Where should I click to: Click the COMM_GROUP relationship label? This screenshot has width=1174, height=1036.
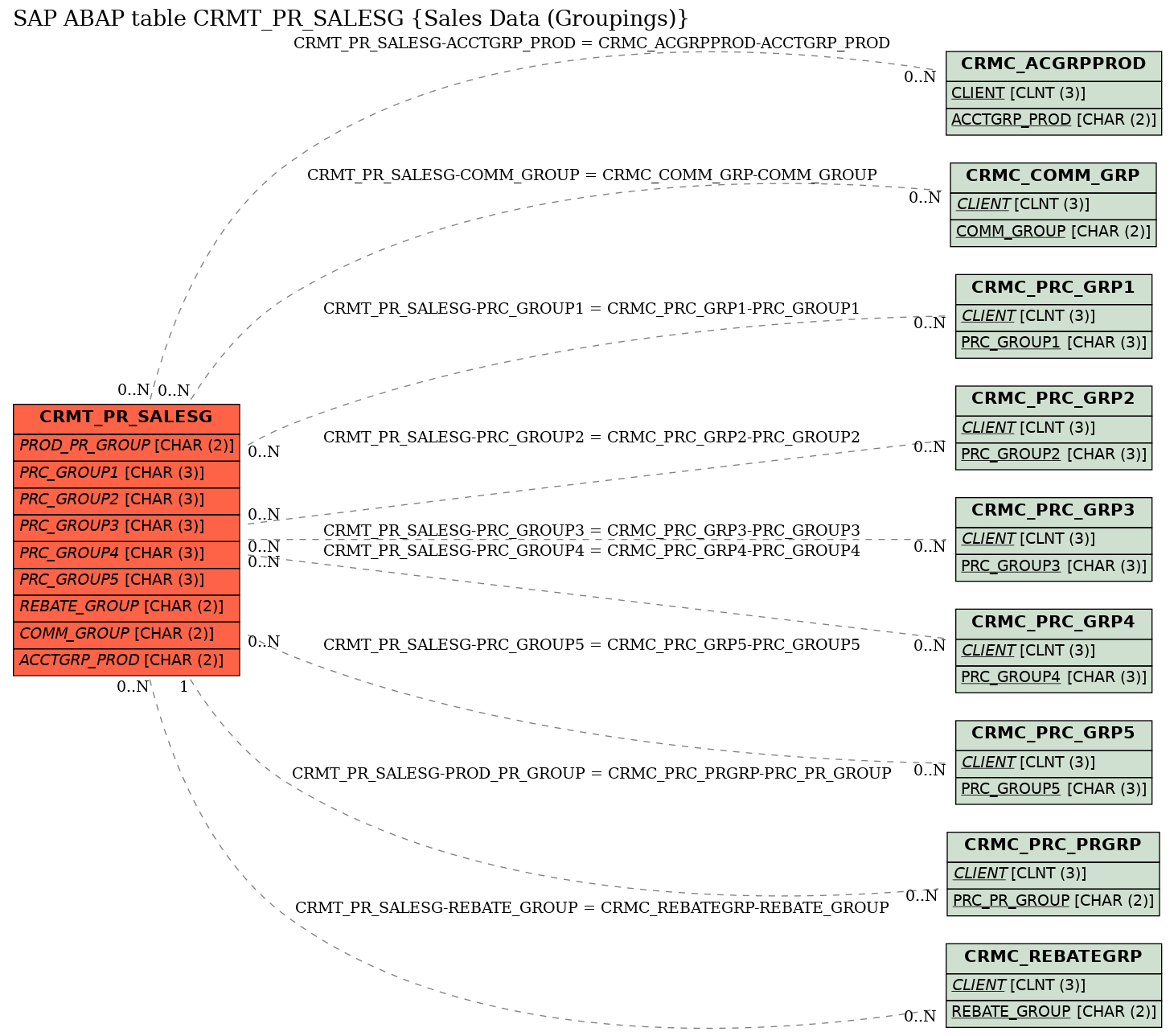click(592, 175)
